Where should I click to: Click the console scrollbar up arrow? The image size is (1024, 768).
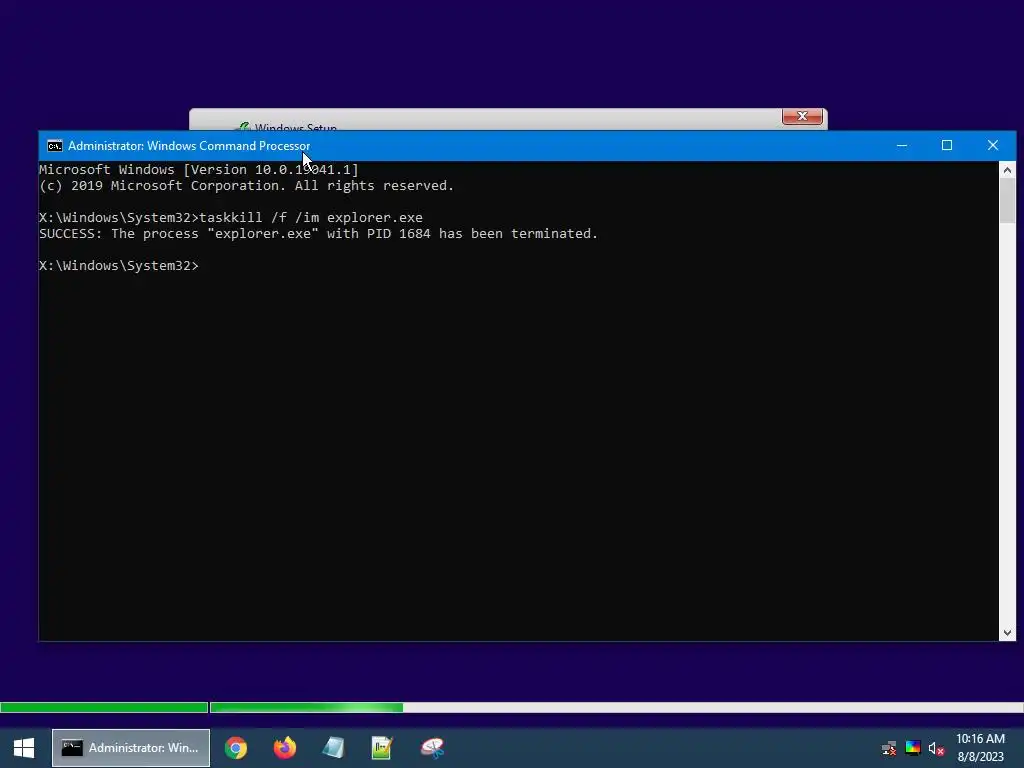pyautogui.click(x=1007, y=170)
